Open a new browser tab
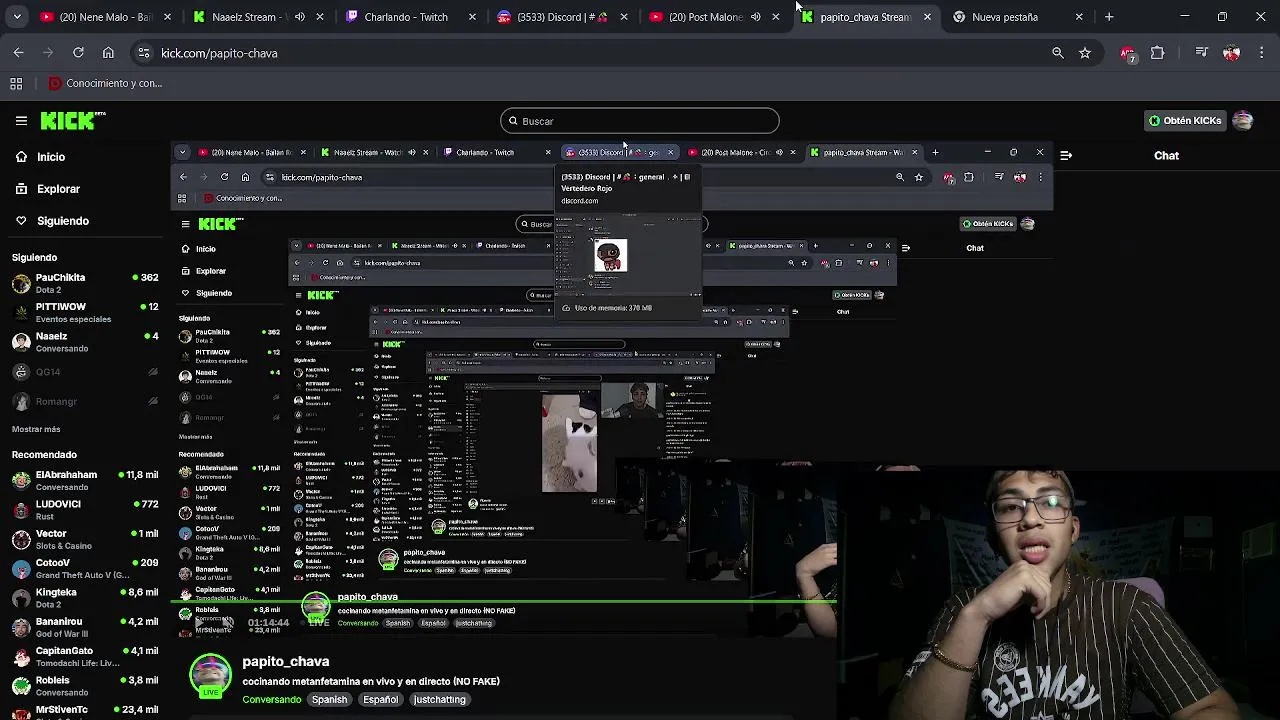 1109,17
